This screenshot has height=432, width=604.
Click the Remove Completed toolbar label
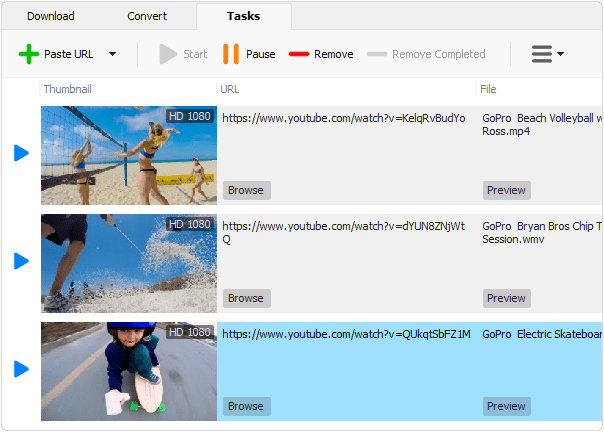tap(439, 54)
